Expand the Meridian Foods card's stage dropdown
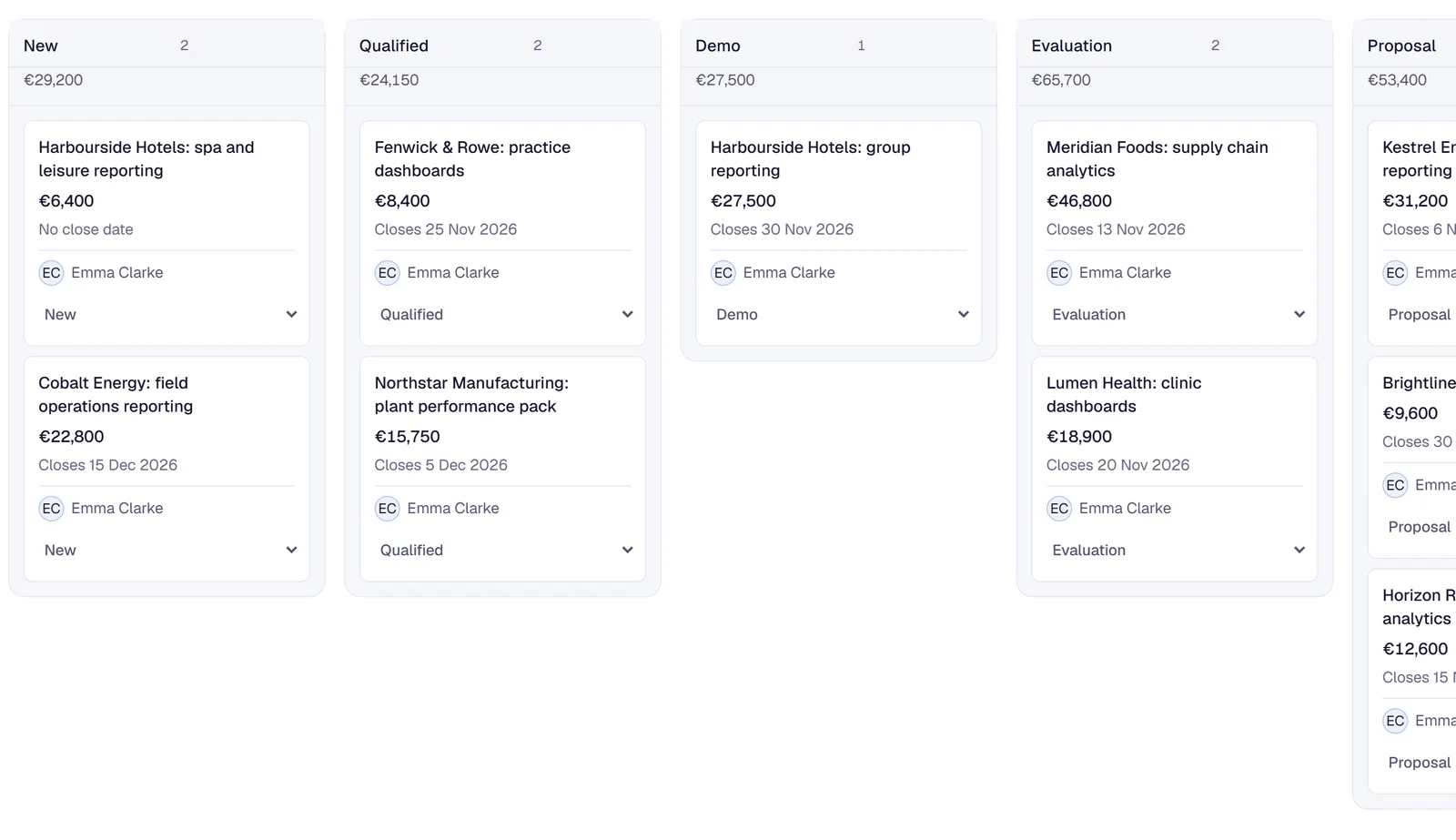 (x=1175, y=315)
